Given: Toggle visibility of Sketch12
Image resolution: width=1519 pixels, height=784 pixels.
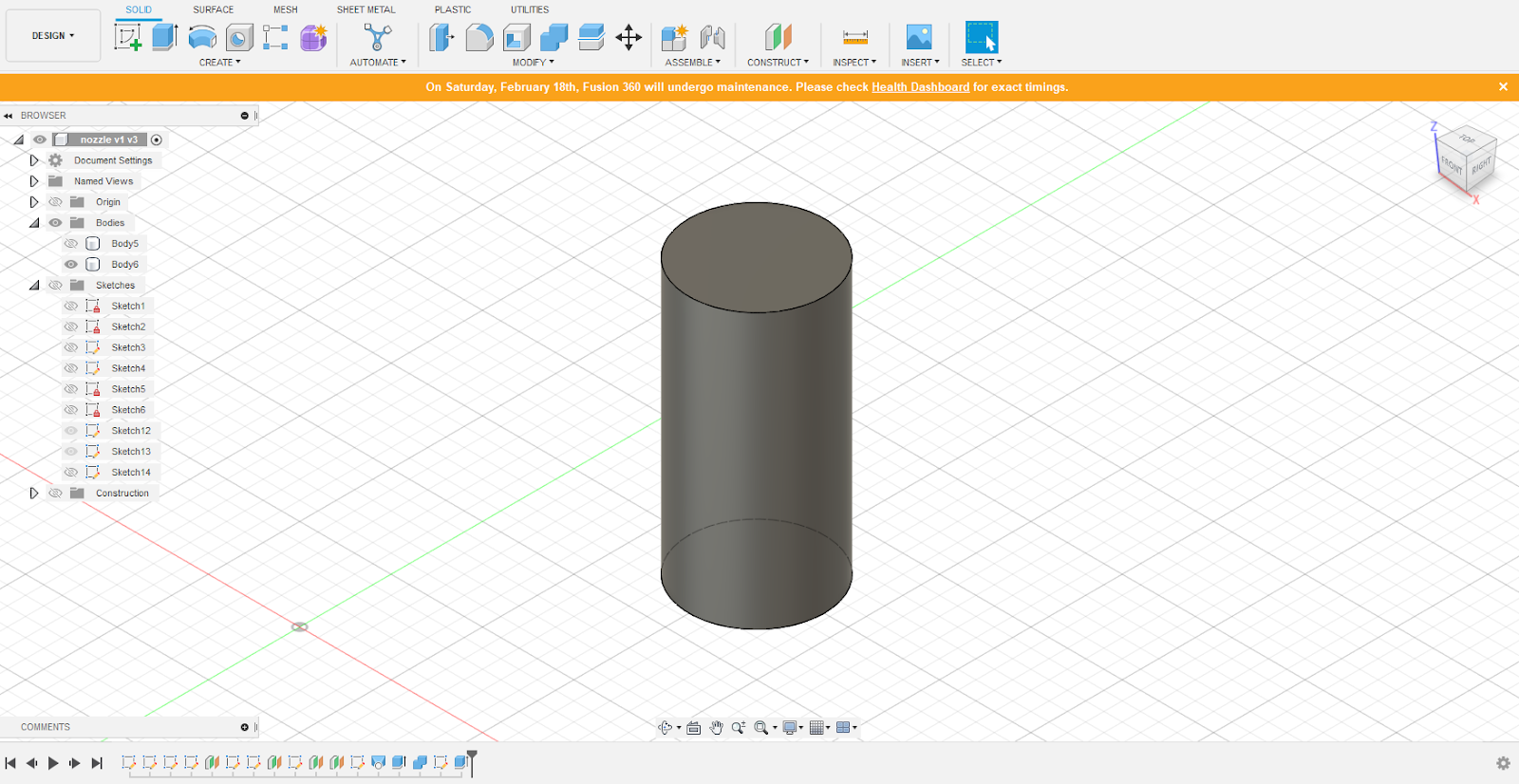Looking at the screenshot, I should (x=71, y=431).
